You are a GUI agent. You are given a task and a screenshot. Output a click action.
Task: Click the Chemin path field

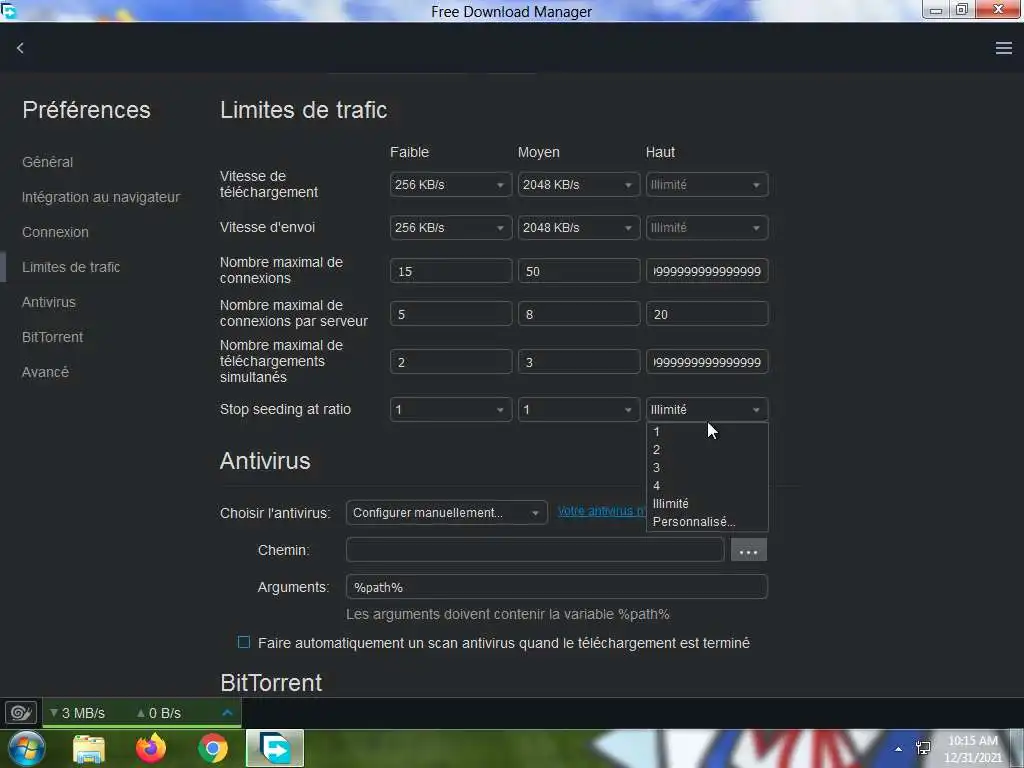point(535,550)
